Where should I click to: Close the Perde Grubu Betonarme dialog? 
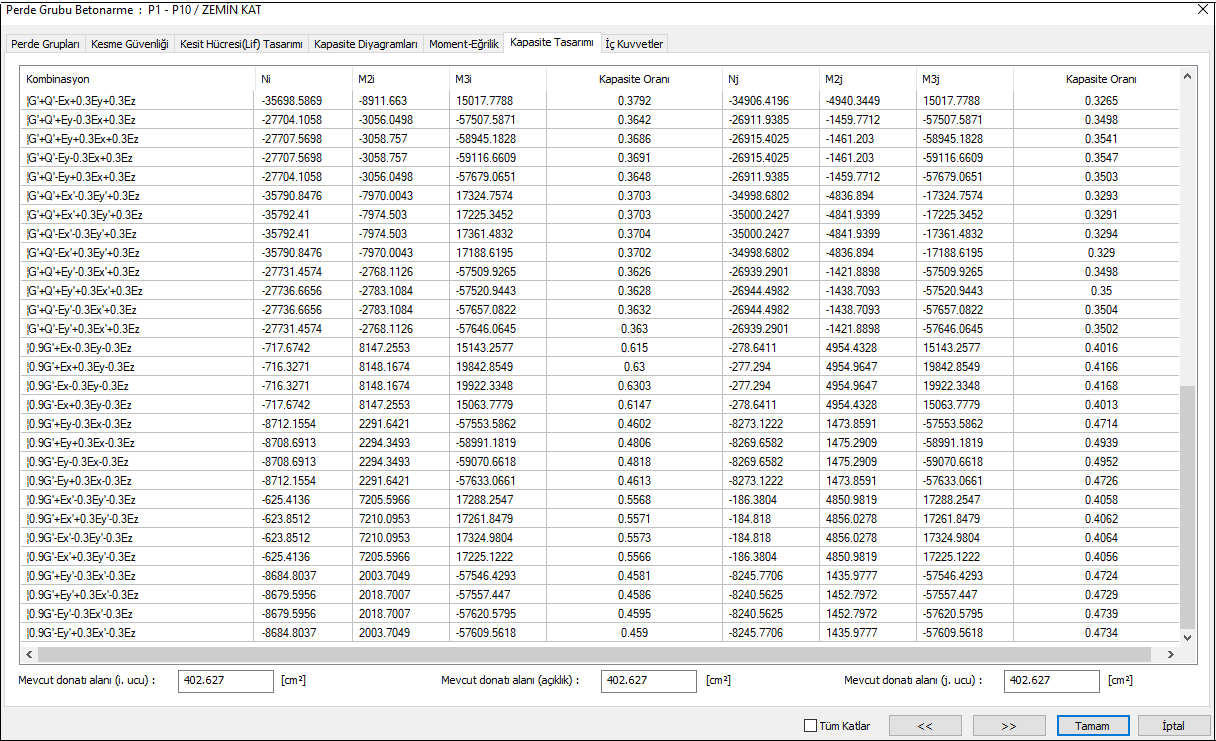tap(1201, 9)
